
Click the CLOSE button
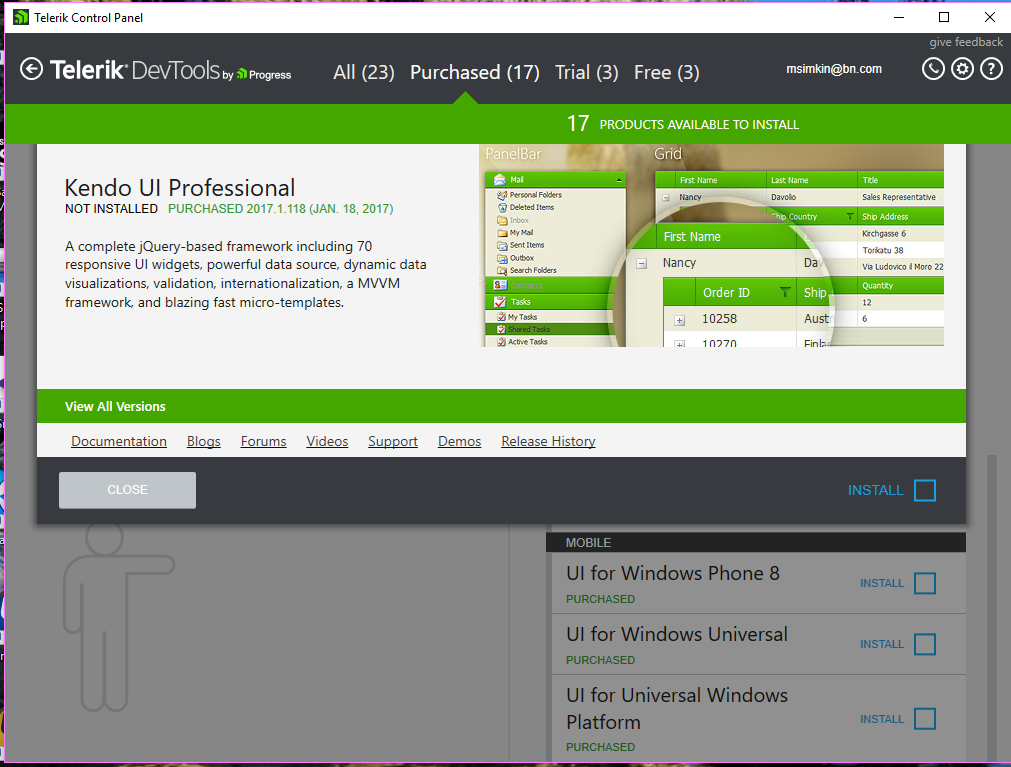click(x=127, y=490)
